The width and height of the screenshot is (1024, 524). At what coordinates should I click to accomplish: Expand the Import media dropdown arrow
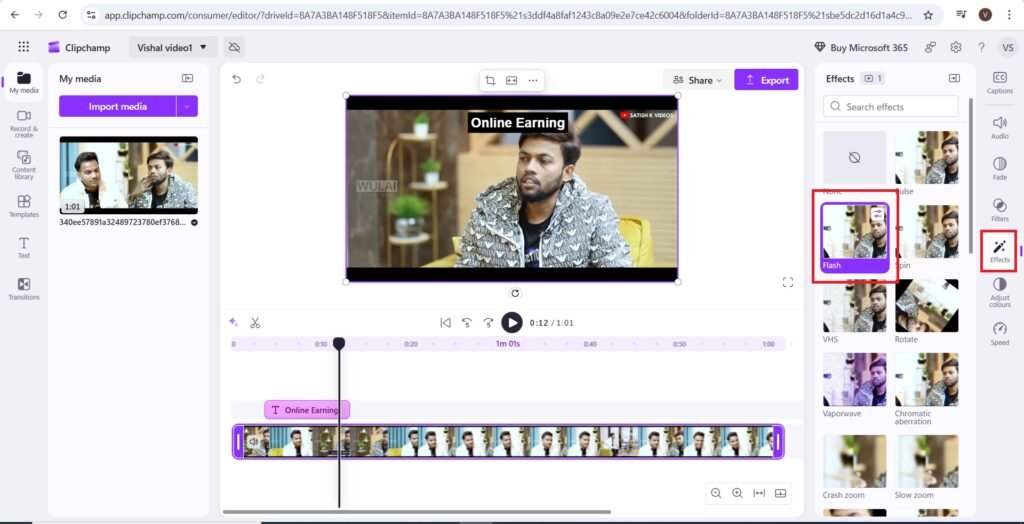click(187, 106)
